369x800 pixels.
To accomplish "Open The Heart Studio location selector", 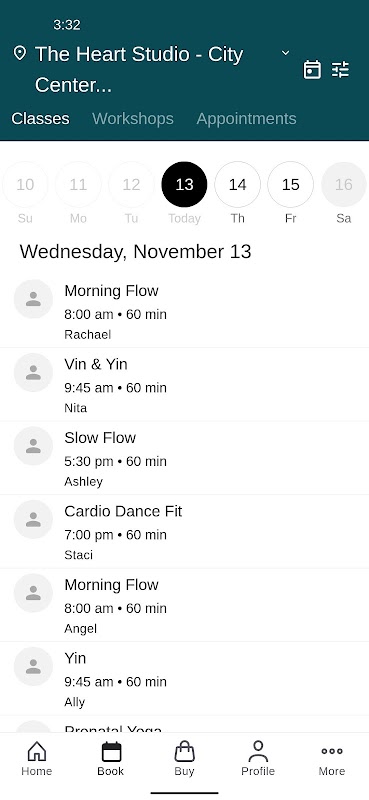I will pos(139,69).
